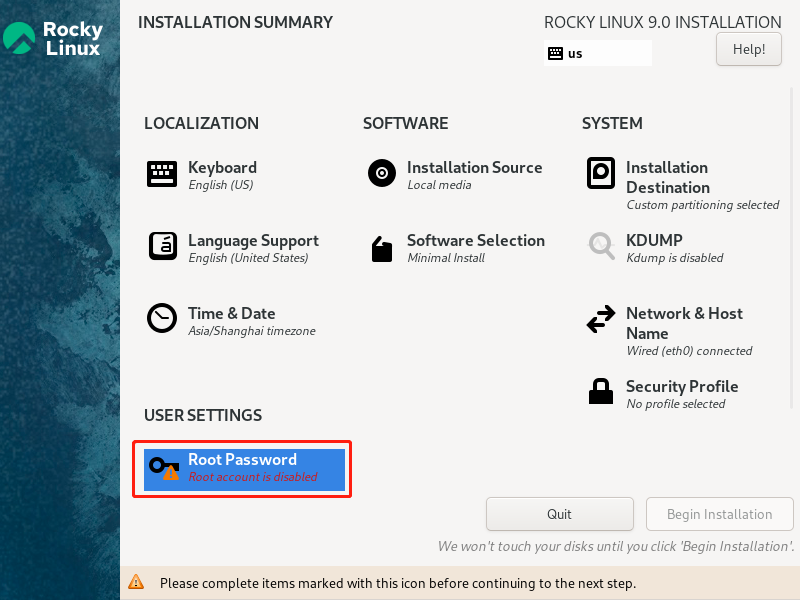
Task: Click the Installation Source disc icon
Action: click(x=382, y=174)
